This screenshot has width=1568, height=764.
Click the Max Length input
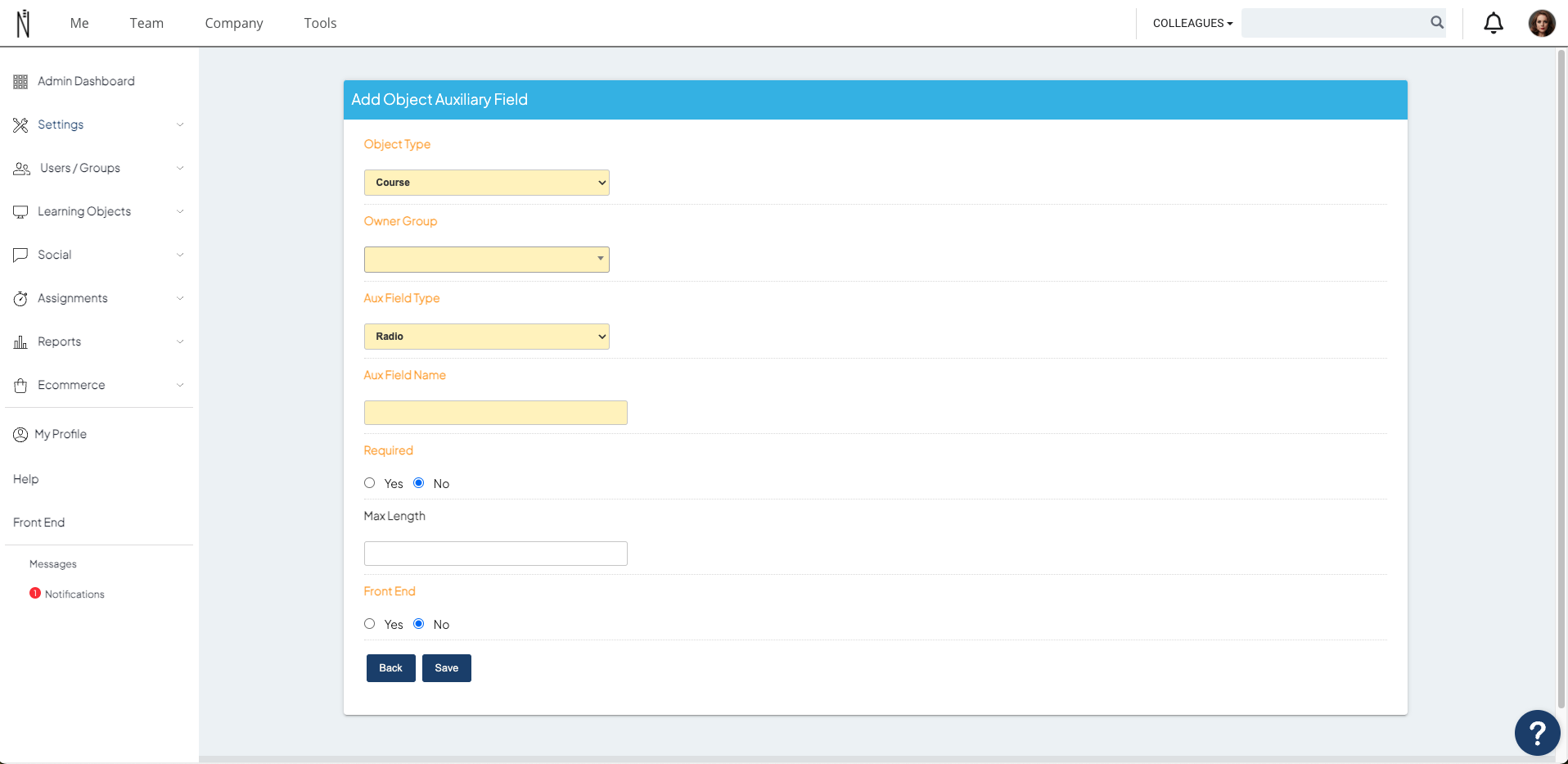[x=496, y=554]
